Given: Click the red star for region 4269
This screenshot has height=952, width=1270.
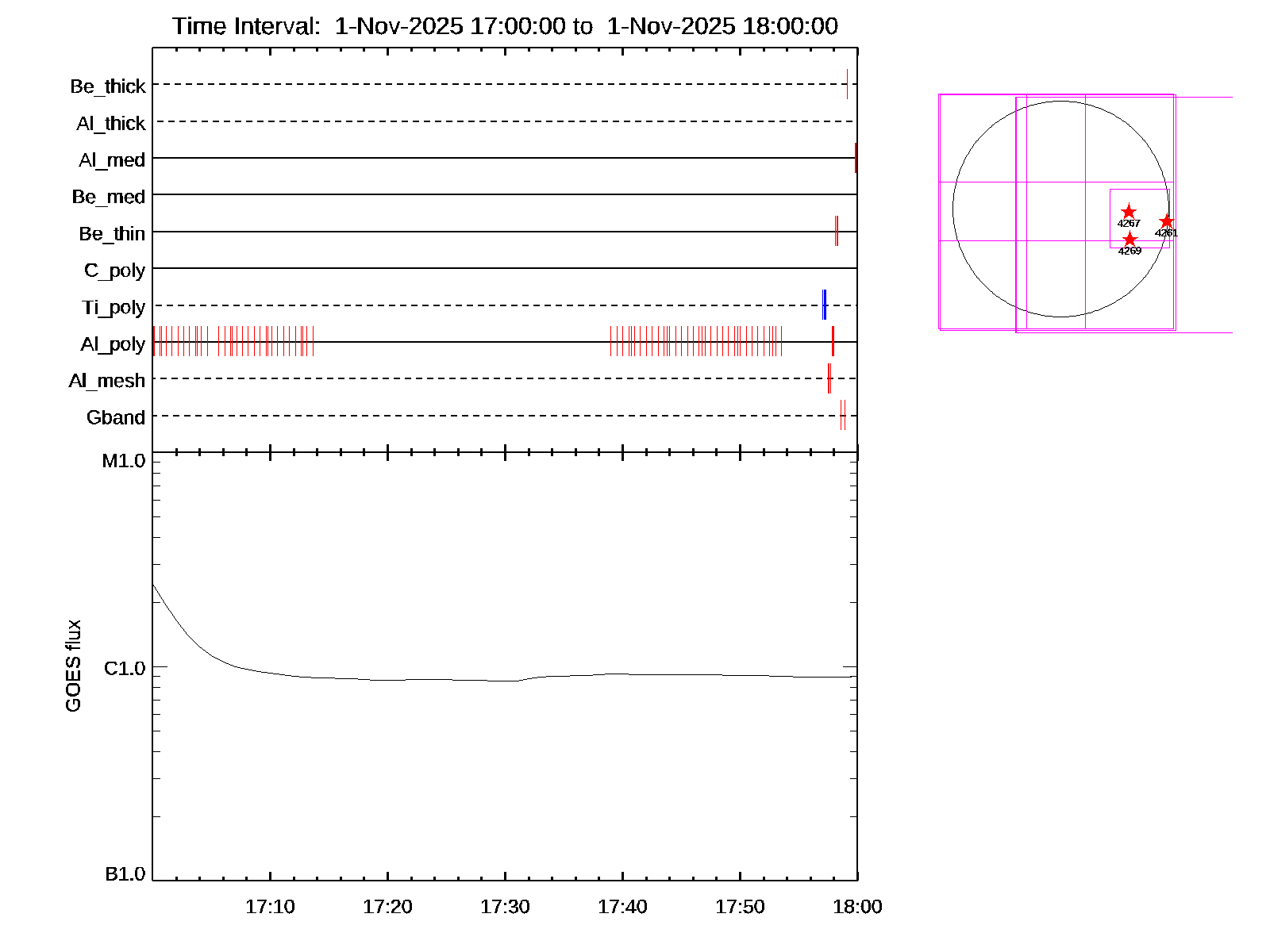Looking at the screenshot, I should pyautogui.click(x=1130, y=239).
